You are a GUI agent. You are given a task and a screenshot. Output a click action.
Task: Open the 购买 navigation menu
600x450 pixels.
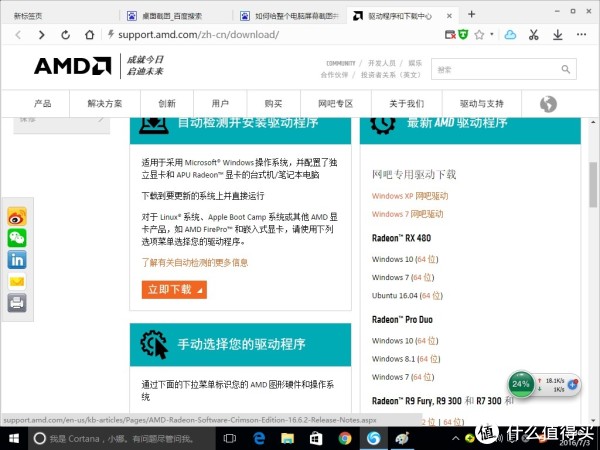click(273, 103)
